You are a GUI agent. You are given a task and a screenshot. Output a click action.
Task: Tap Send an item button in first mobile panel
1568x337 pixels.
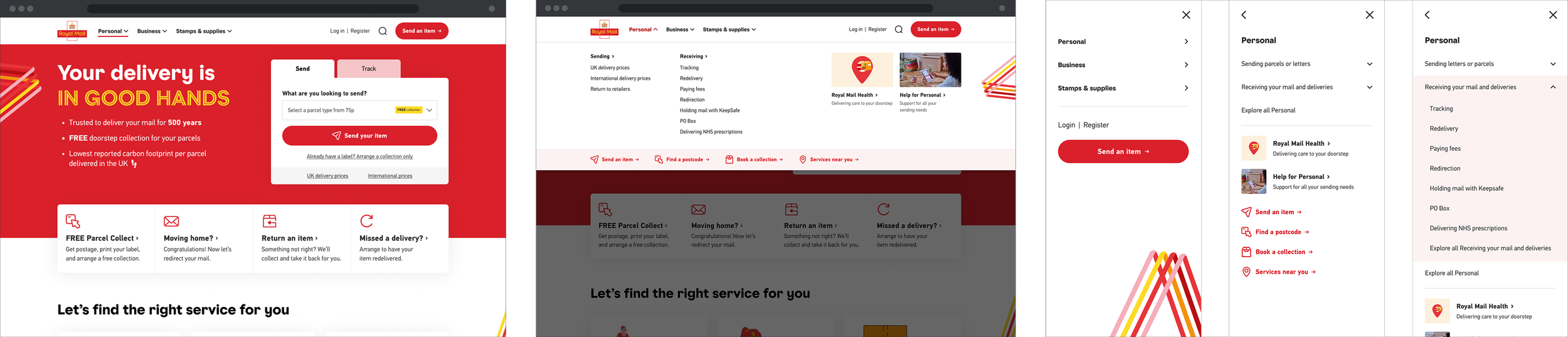(x=1123, y=151)
